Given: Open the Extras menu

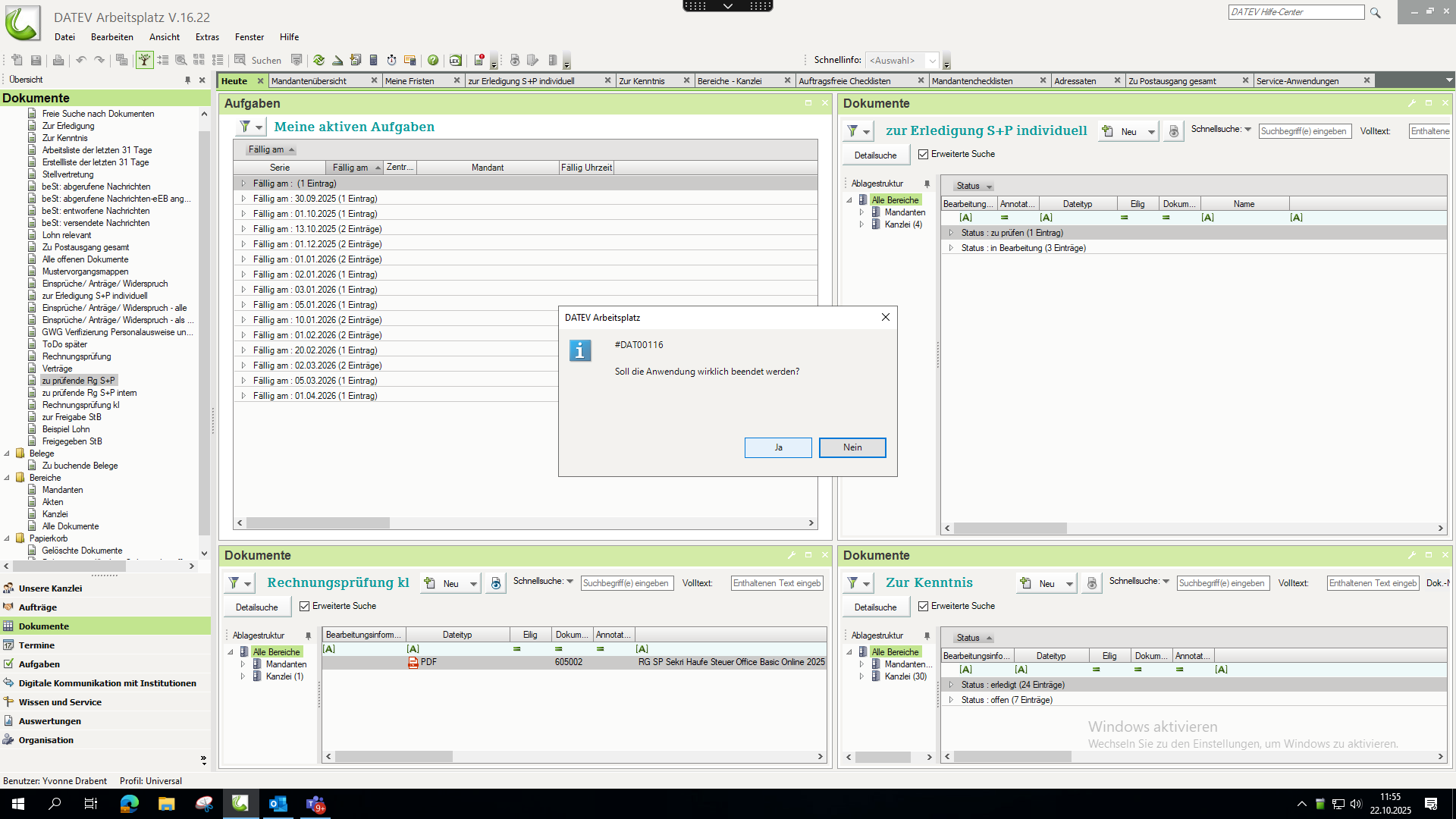Looking at the screenshot, I should click(206, 37).
